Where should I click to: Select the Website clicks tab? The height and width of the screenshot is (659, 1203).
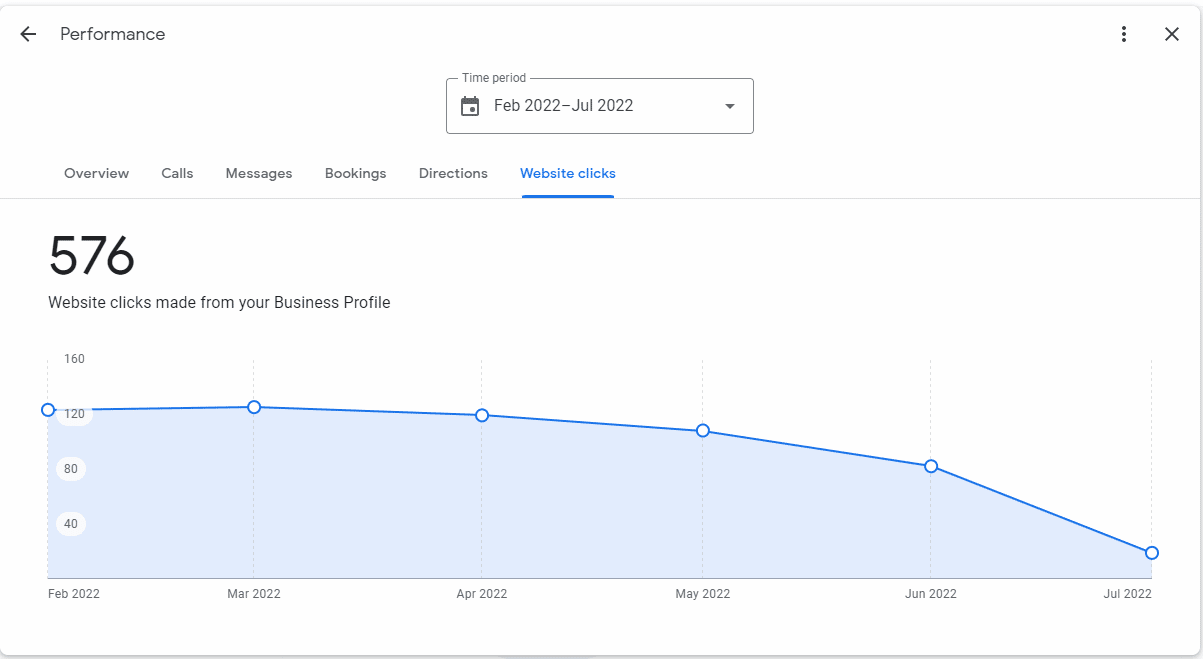pyautogui.click(x=567, y=173)
